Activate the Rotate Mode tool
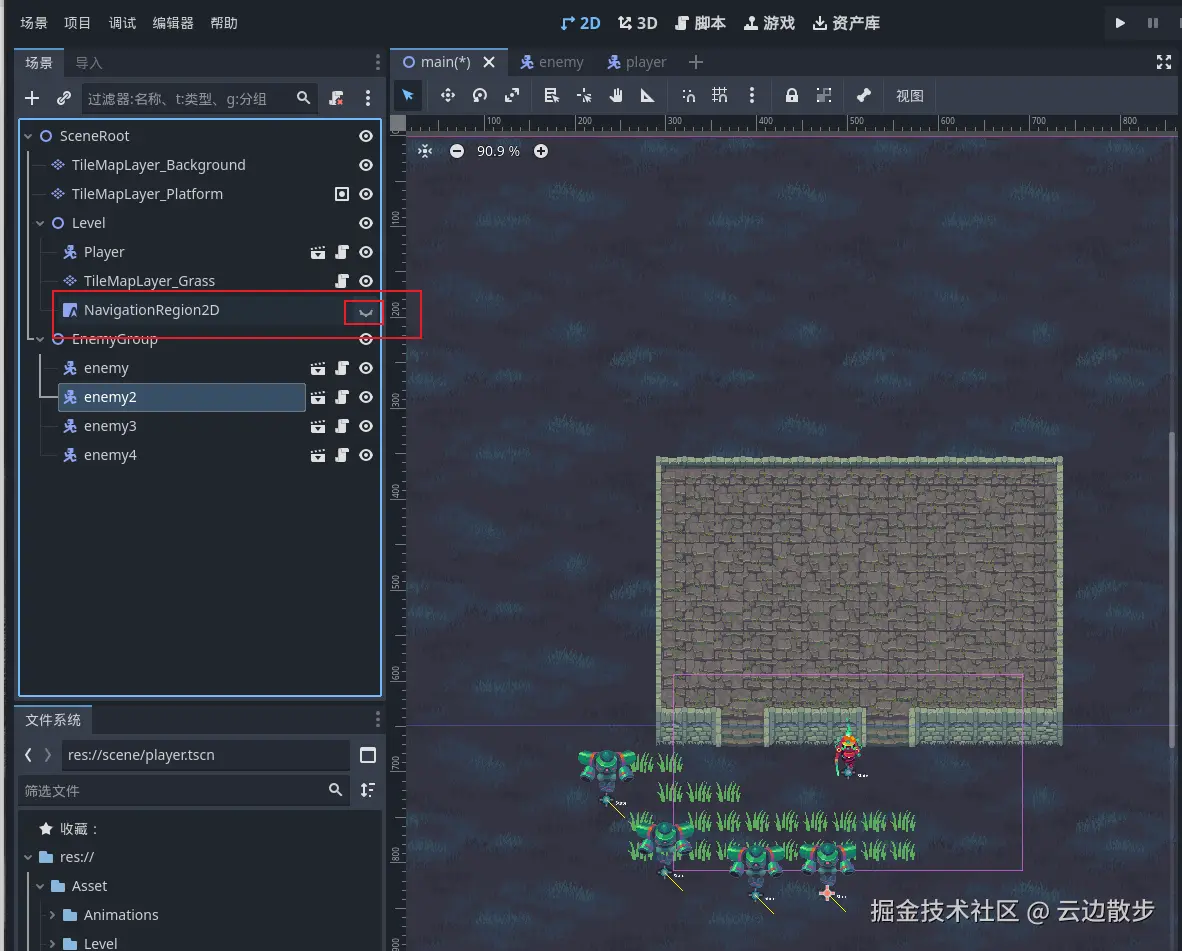 click(x=479, y=96)
